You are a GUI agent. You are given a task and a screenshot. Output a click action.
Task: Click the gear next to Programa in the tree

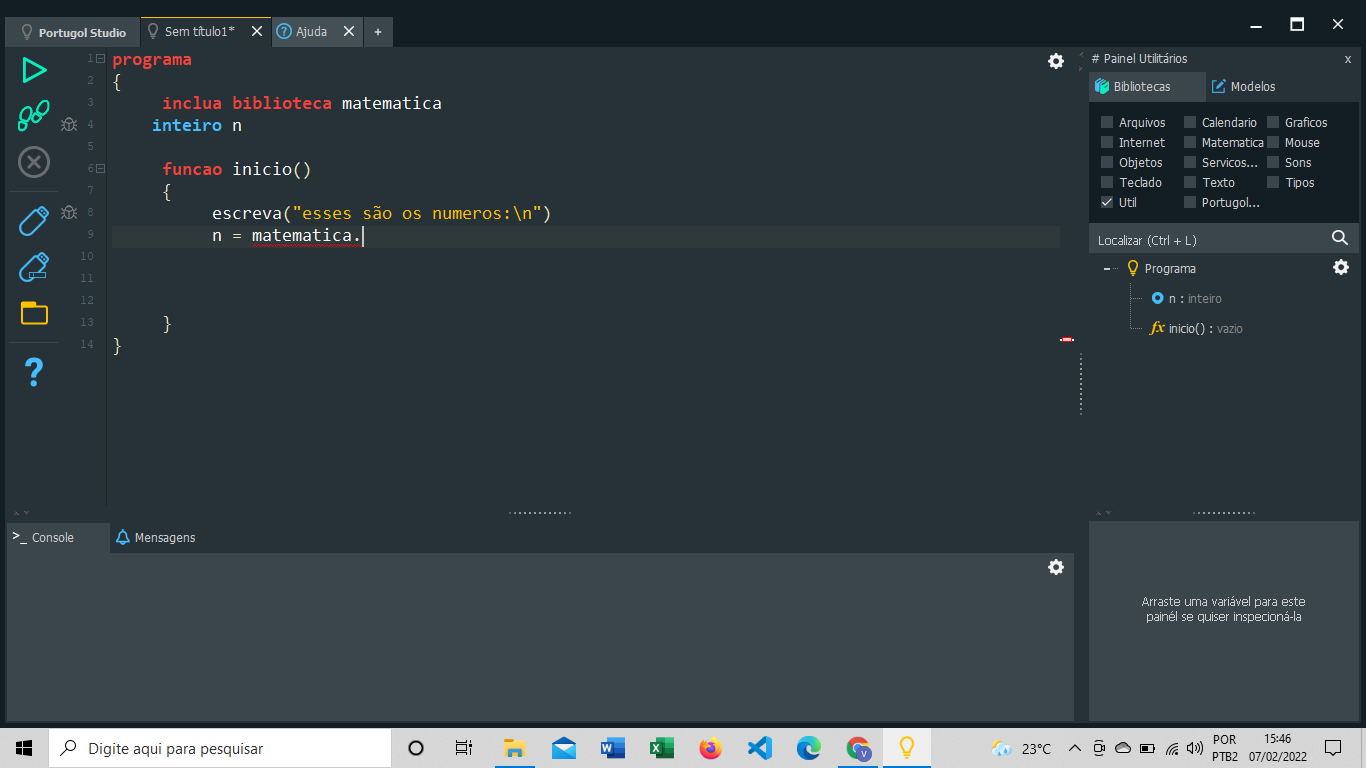pyautogui.click(x=1340, y=267)
